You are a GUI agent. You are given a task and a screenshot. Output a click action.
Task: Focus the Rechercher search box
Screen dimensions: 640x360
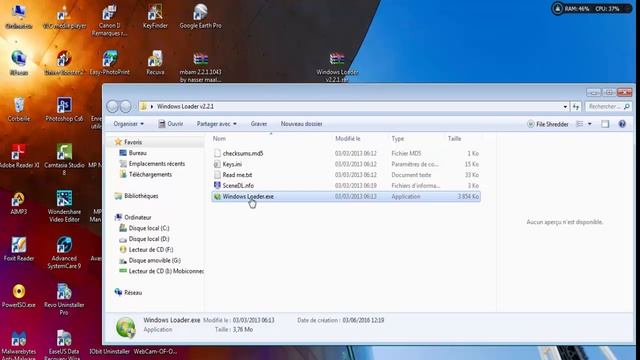coord(609,107)
